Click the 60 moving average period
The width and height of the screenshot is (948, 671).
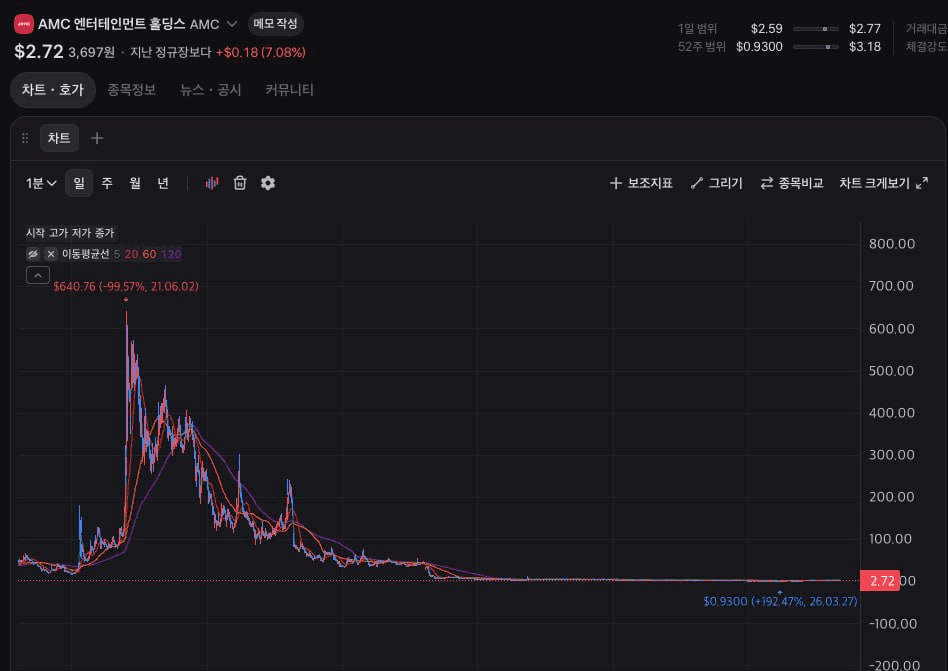(149, 254)
